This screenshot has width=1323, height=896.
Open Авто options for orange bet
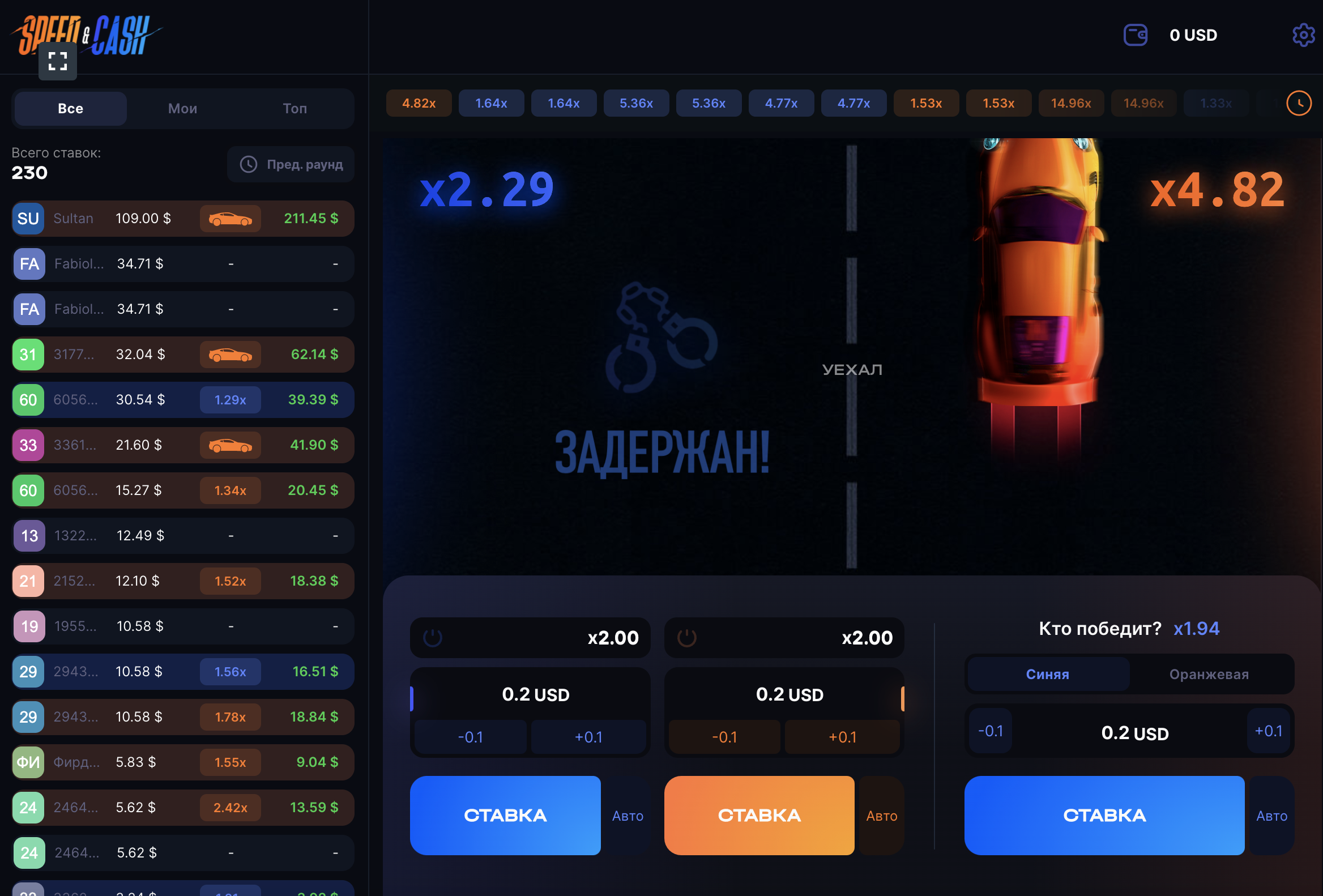[x=881, y=816]
